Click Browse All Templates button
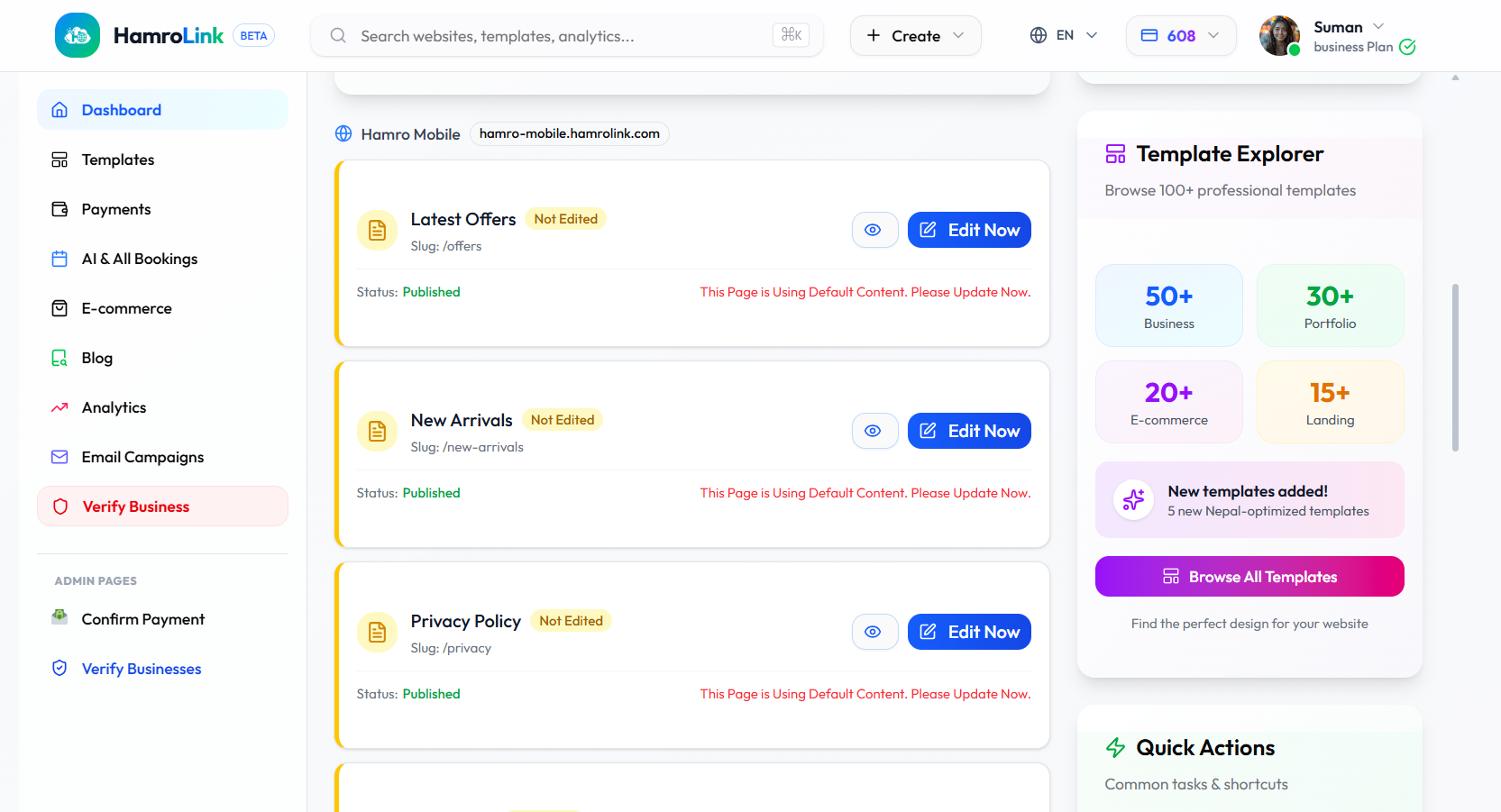The width and height of the screenshot is (1501, 812). pos(1249,577)
